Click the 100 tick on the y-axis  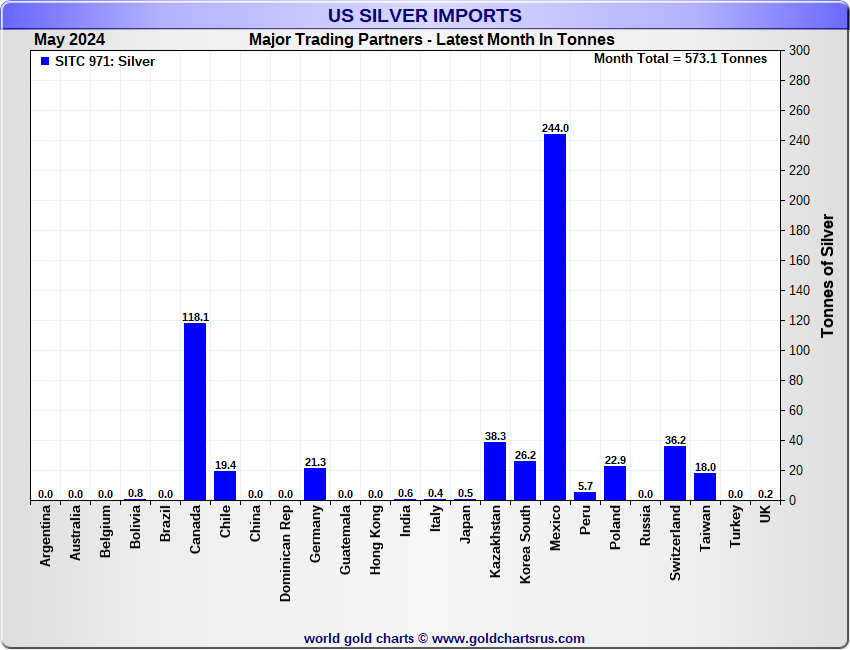point(800,351)
